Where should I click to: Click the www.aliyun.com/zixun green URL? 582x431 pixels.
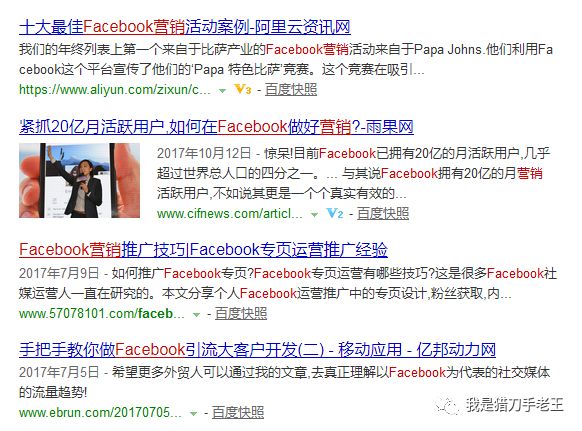(114, 89)
